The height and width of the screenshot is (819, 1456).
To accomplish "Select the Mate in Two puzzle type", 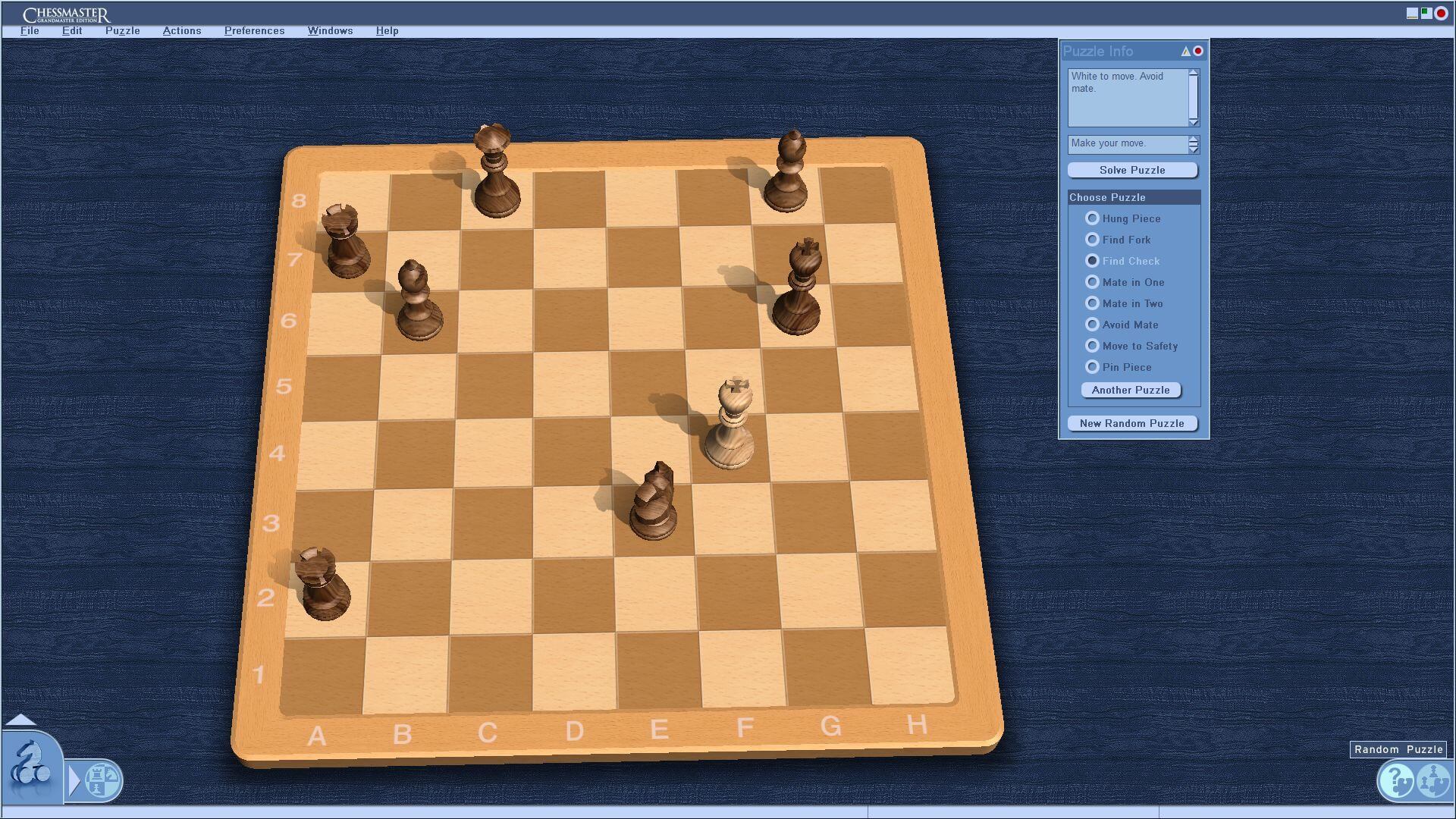I will coord(1092,303).
